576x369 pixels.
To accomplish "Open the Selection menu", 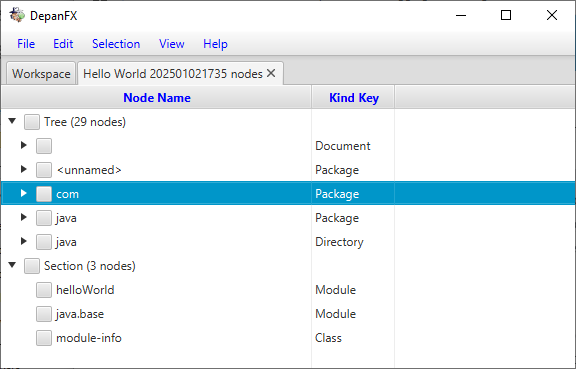I will [116, 44].
